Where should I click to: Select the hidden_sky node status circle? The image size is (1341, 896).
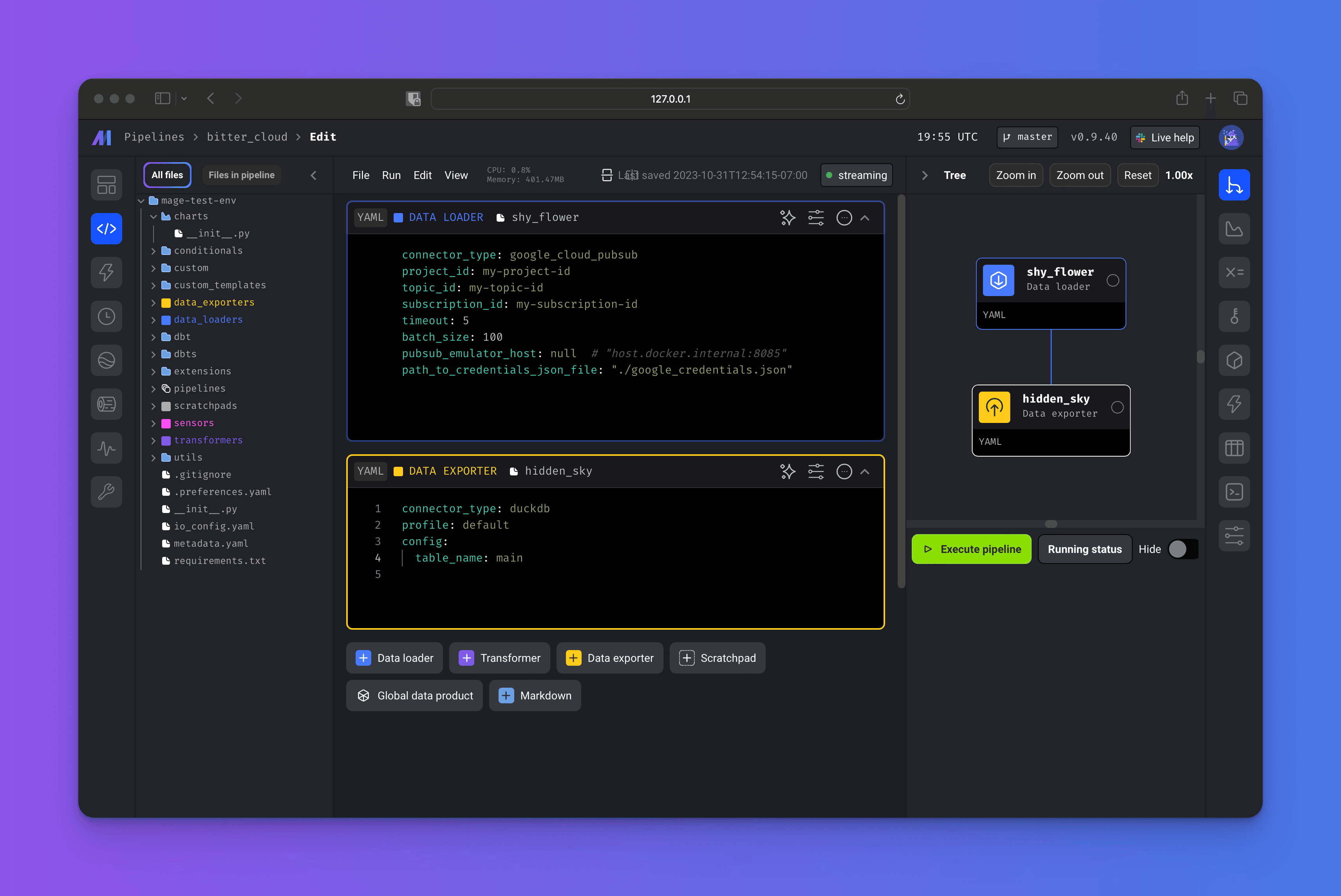coord(1117,407)
